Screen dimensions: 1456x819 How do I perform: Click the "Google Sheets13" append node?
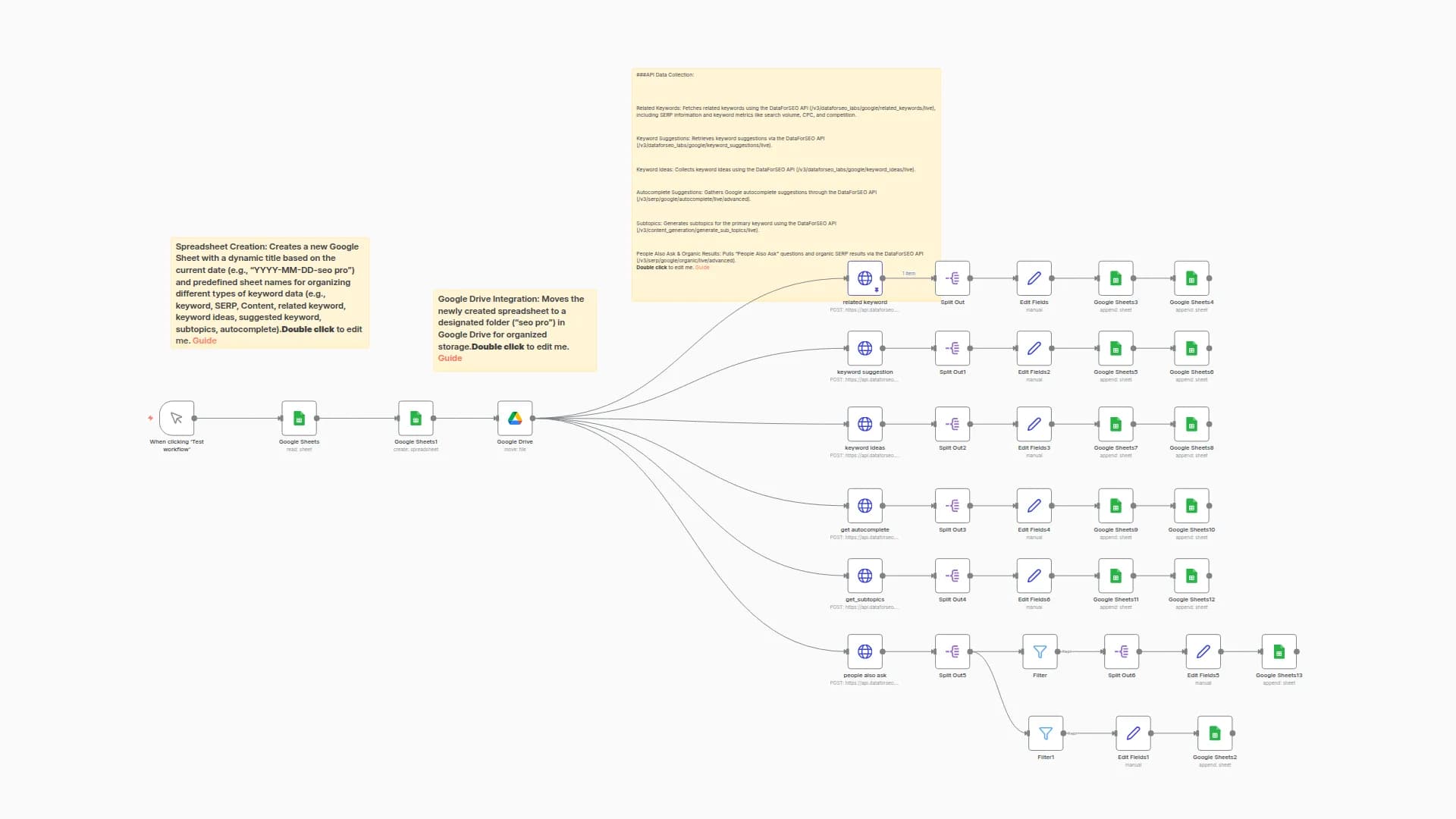pyautogui.click(x=1279, y=651)
